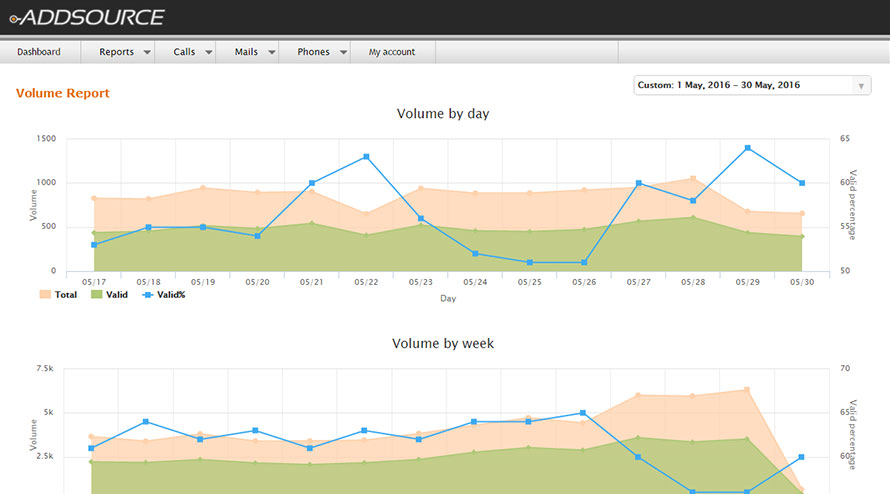
Task: Expand the Phones dropdown arrow
Action: click(x=343, y=52)
